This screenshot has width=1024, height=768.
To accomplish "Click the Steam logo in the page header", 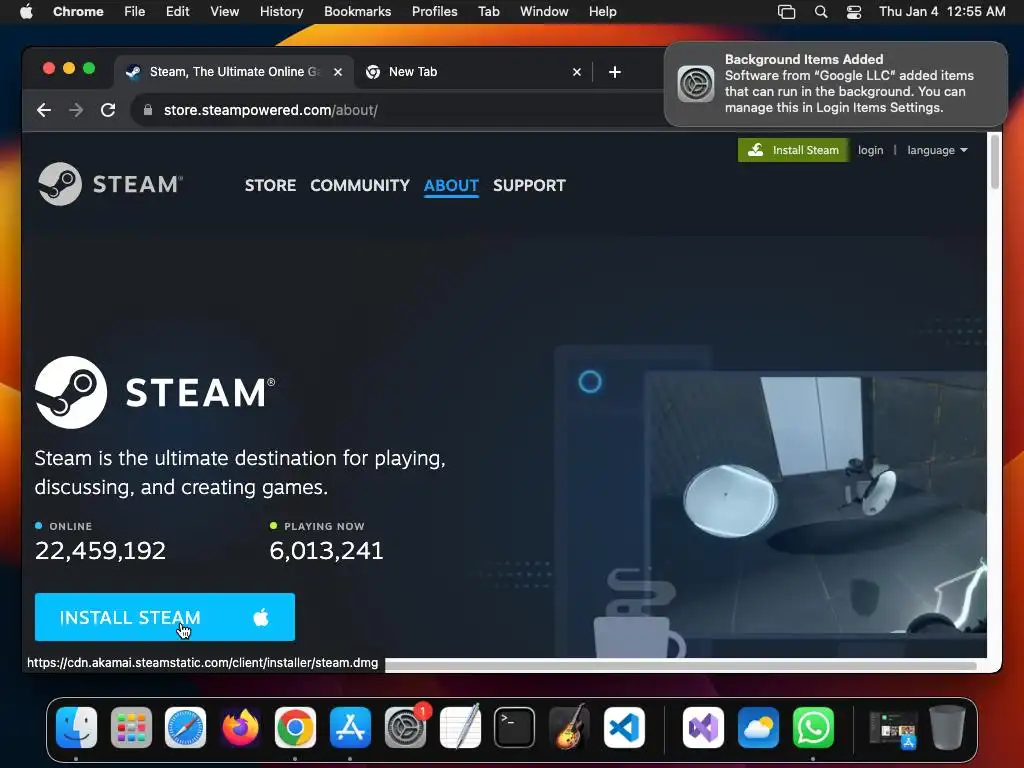I will pos(110,184).
